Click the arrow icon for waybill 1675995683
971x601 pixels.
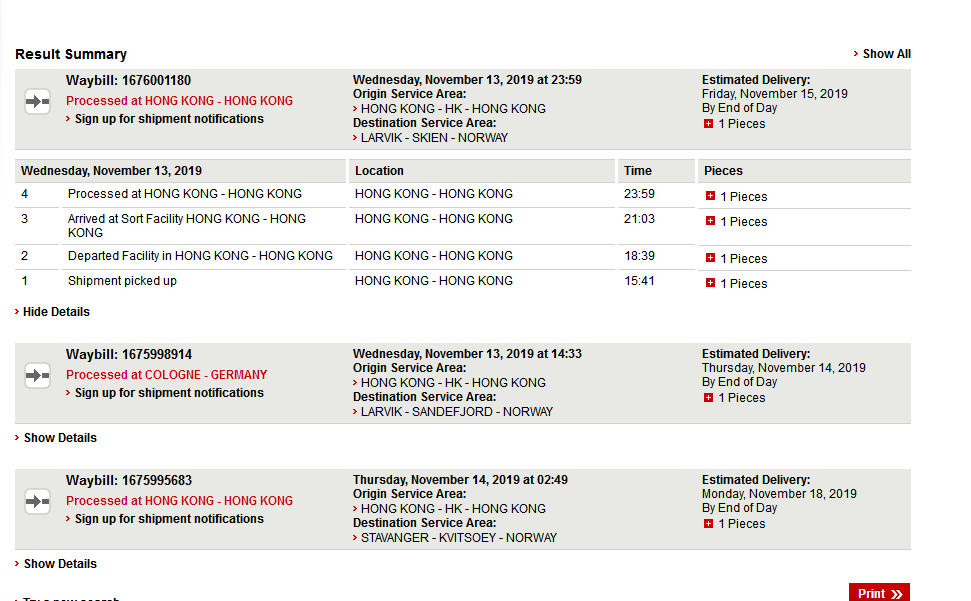pos(37,501)
